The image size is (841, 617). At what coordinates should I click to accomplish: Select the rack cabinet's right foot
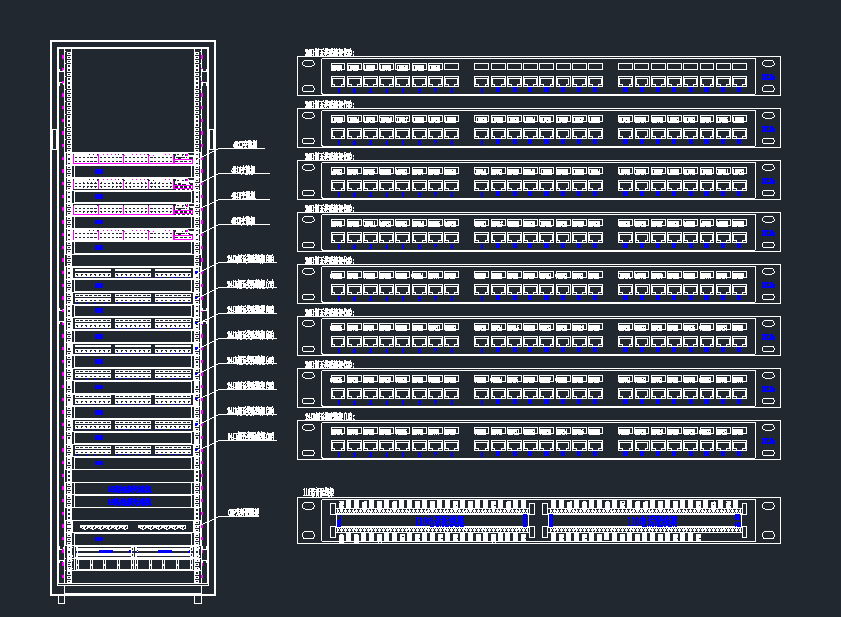coord(197,598)
